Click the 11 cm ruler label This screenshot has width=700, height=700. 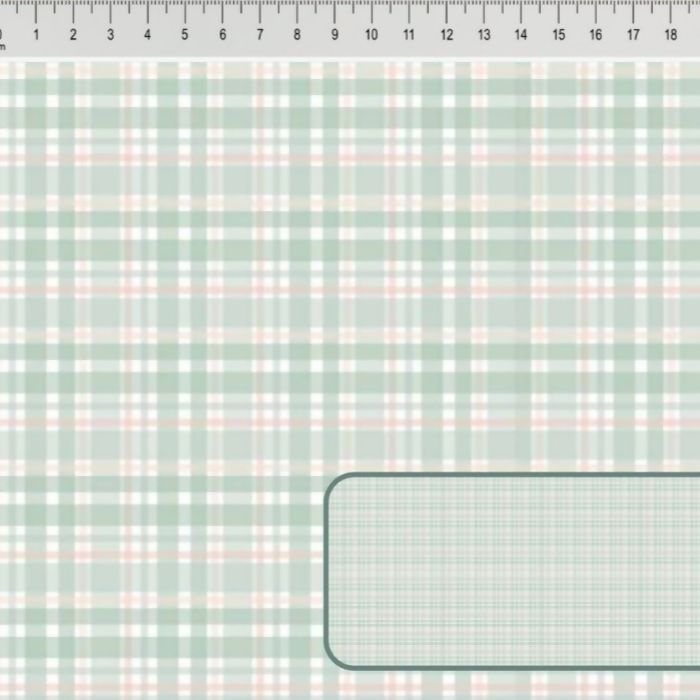409,35
